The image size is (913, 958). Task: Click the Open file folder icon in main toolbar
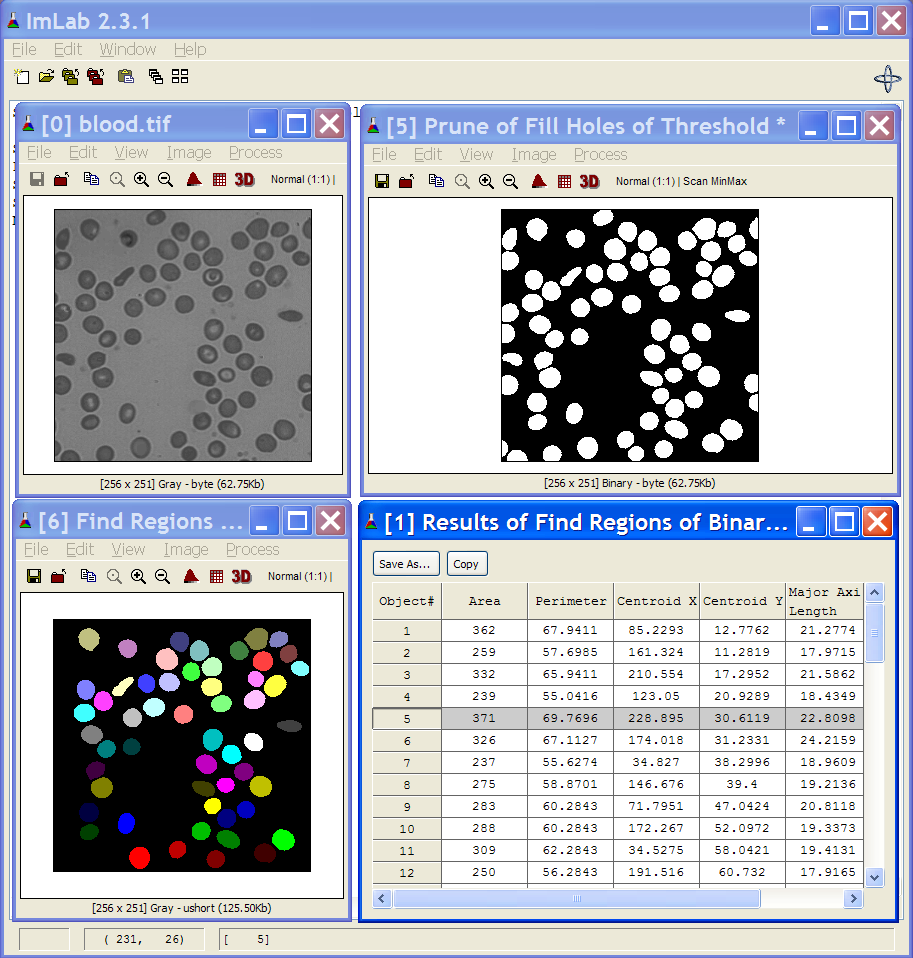46,76
